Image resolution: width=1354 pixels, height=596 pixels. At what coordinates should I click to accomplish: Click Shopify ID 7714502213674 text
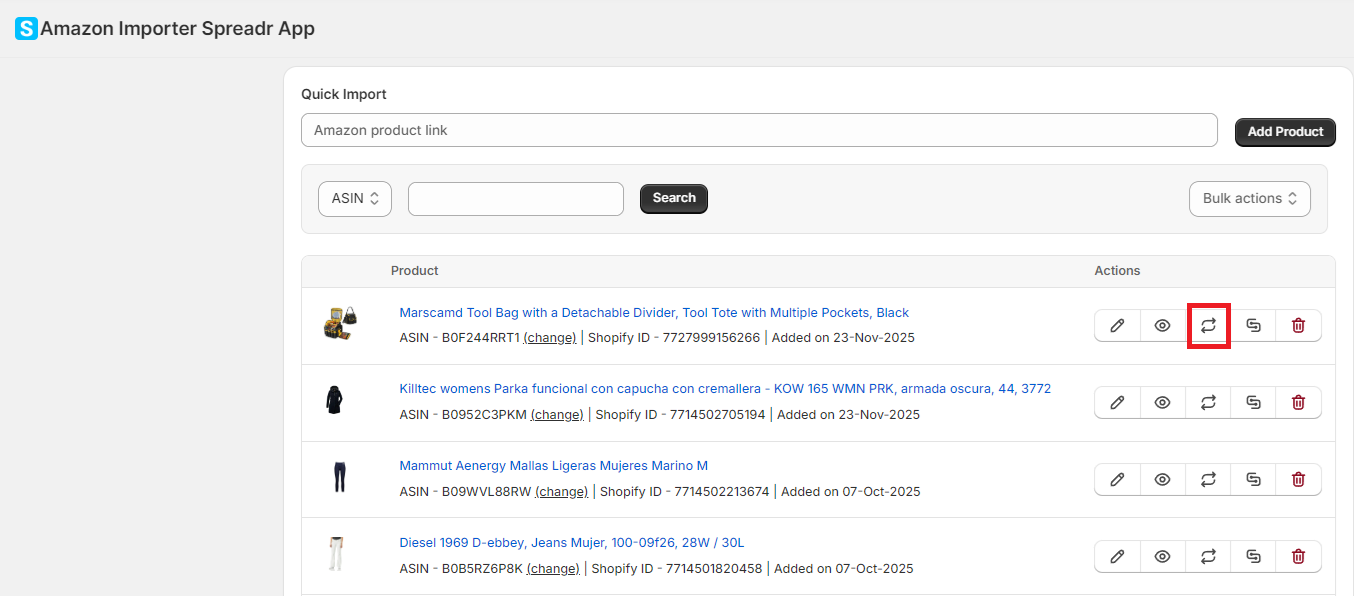[685, 492]
